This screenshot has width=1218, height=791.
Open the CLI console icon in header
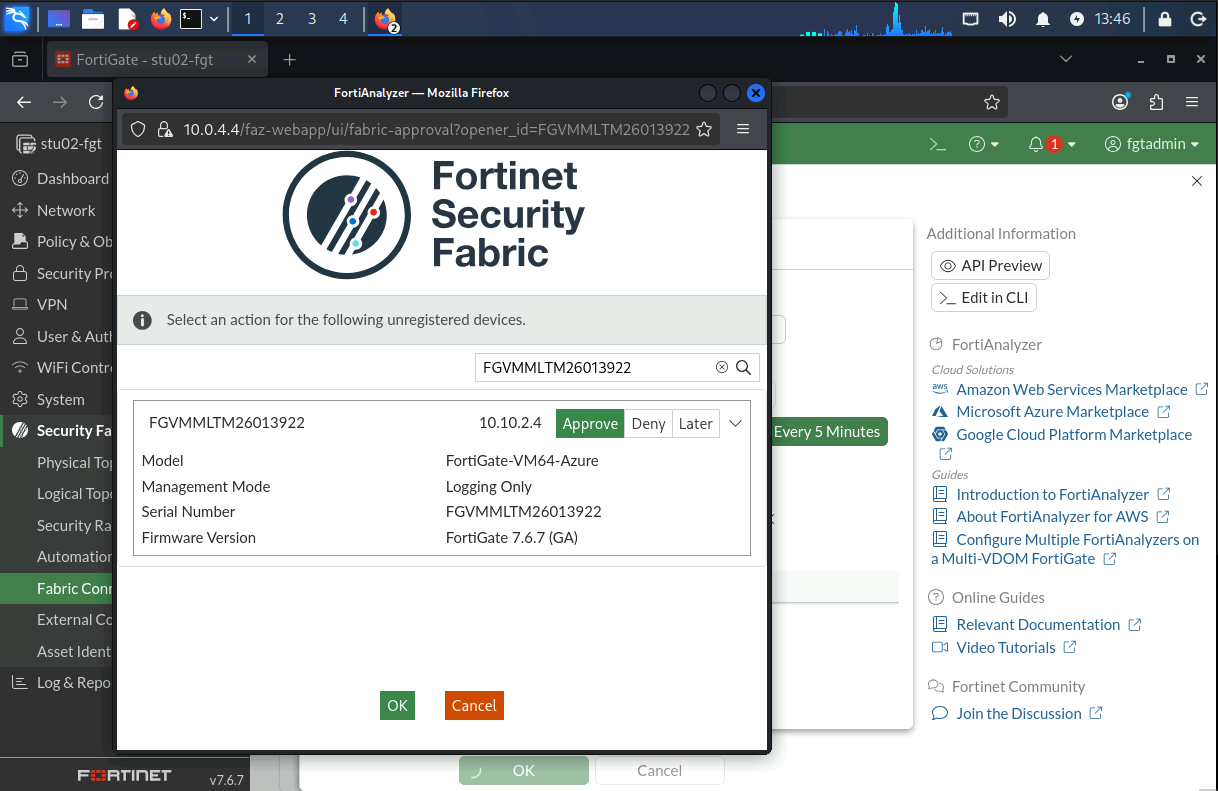click(x=937, y=144)
